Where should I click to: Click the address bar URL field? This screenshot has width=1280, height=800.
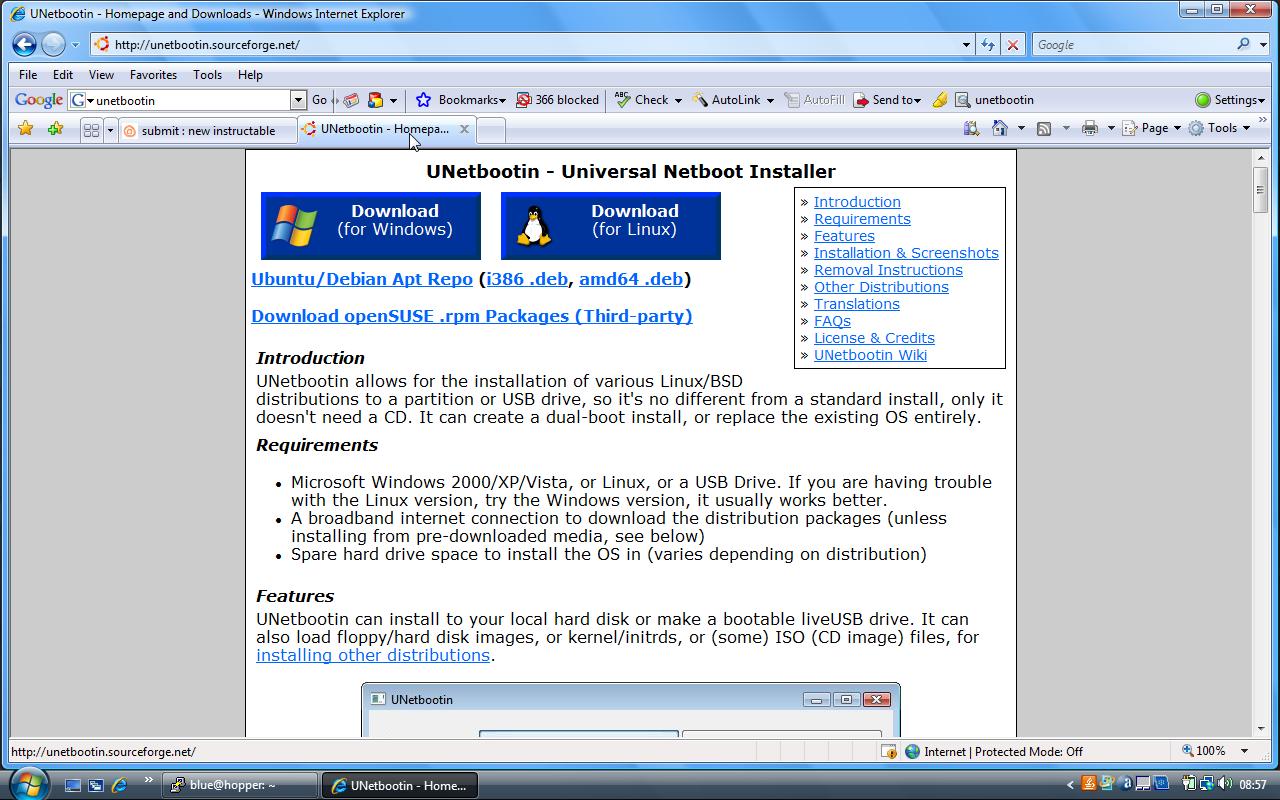(x=525, y=44)
